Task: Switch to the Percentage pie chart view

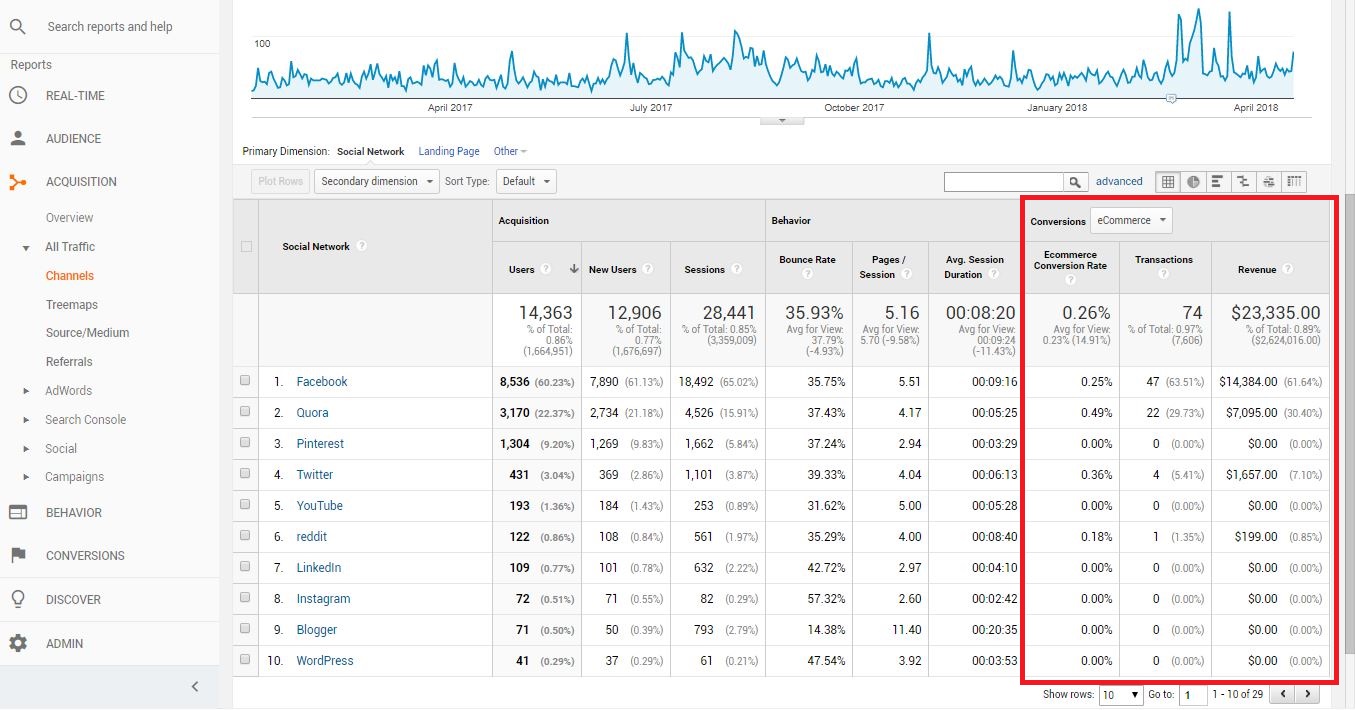Action: pos(1193,182)
